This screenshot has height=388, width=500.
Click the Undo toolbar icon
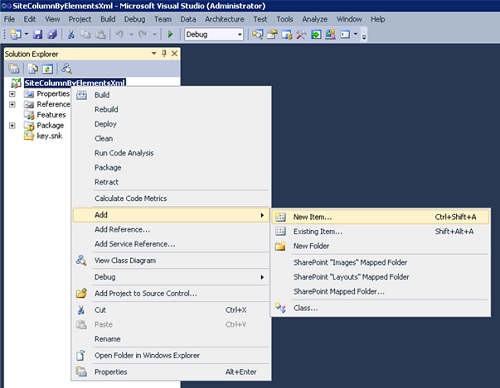point(119,34)
